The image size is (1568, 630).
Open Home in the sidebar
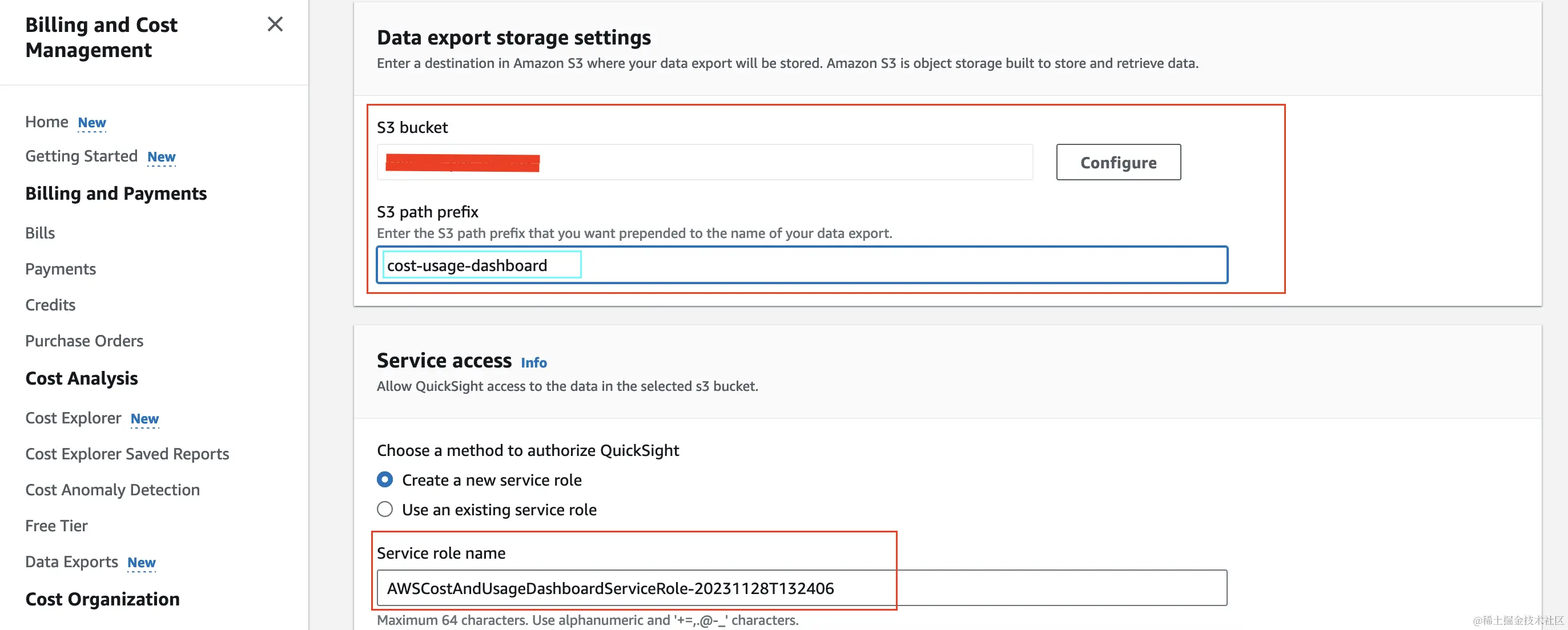(46, 122)
